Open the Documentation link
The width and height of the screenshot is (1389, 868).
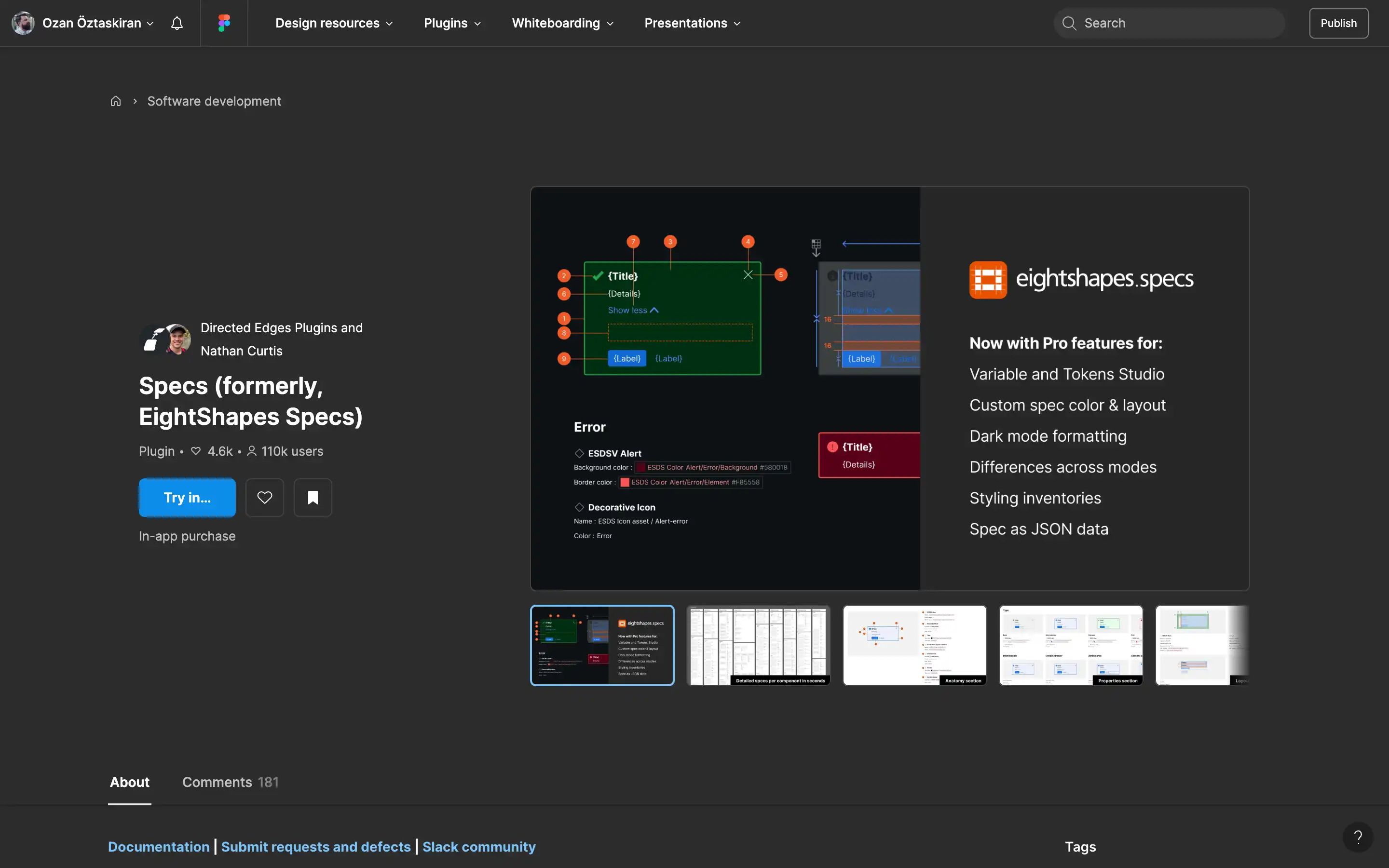click(159, 847)
